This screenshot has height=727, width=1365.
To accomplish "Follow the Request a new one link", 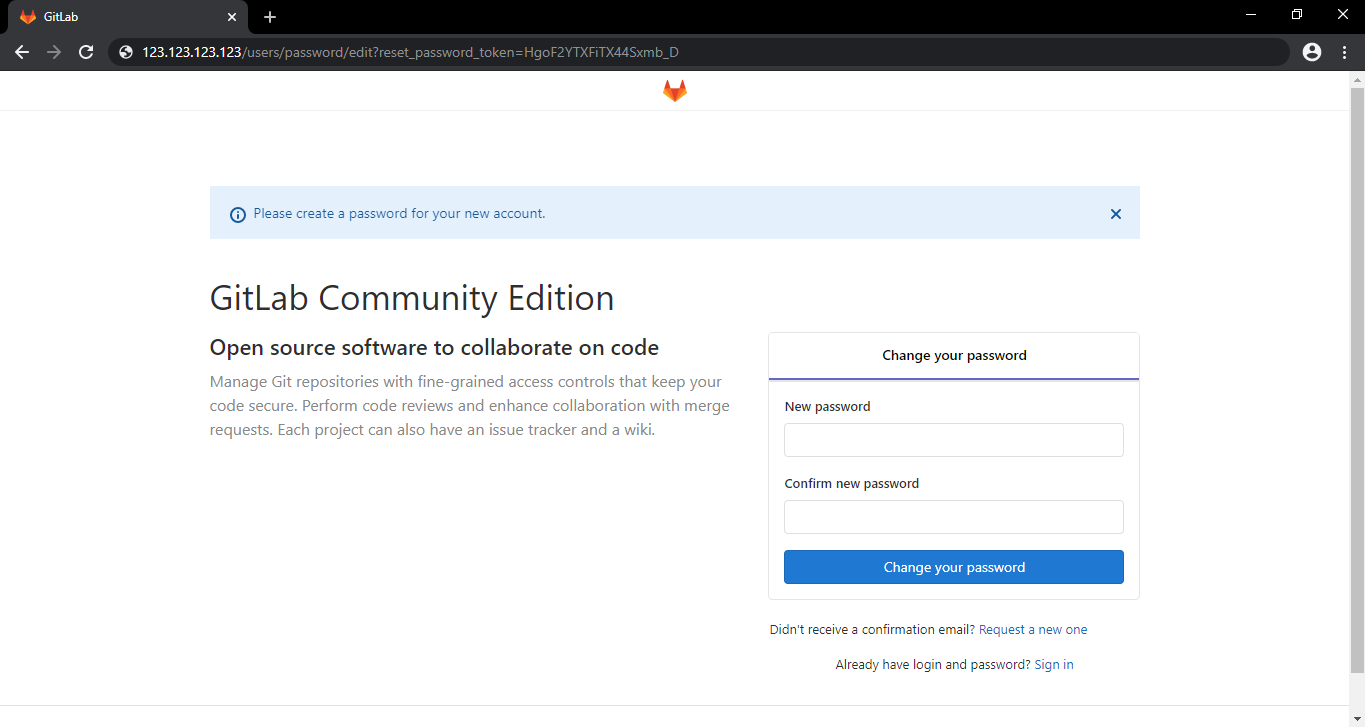I will (1033, 630).
